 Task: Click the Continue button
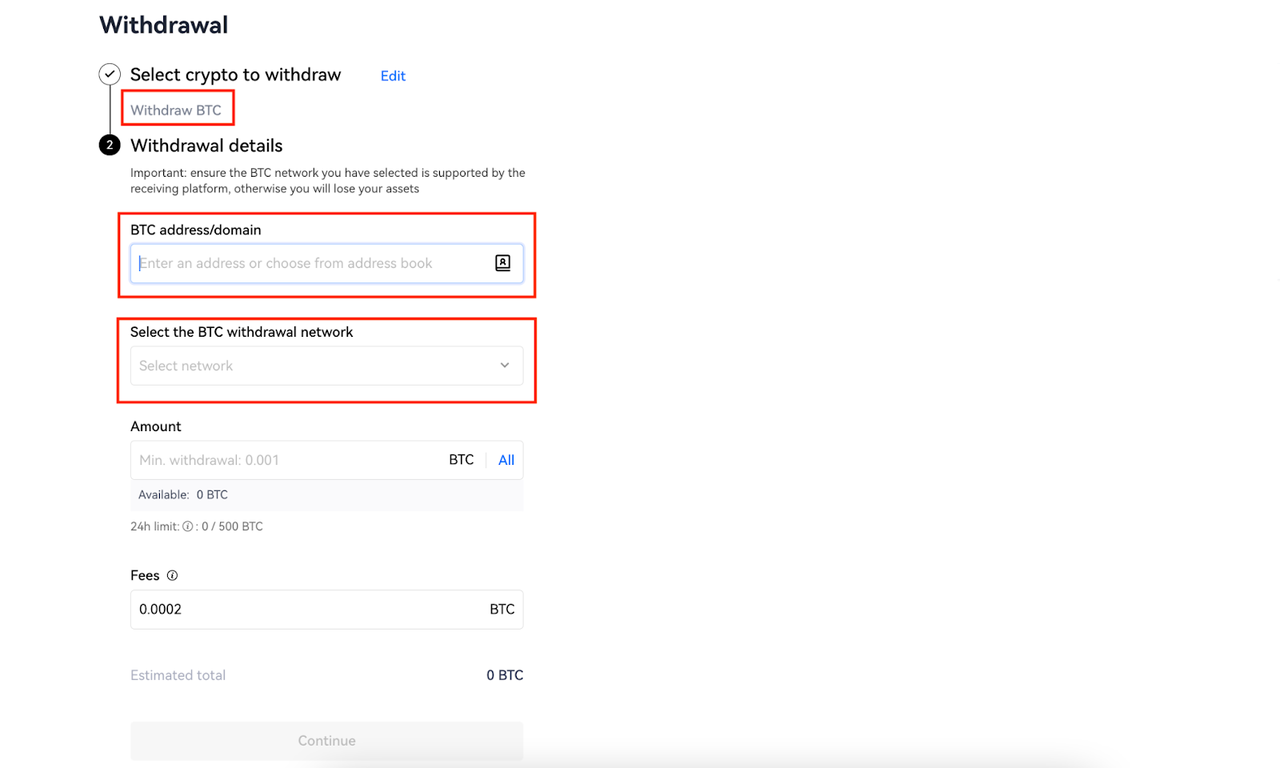[327, 741]
